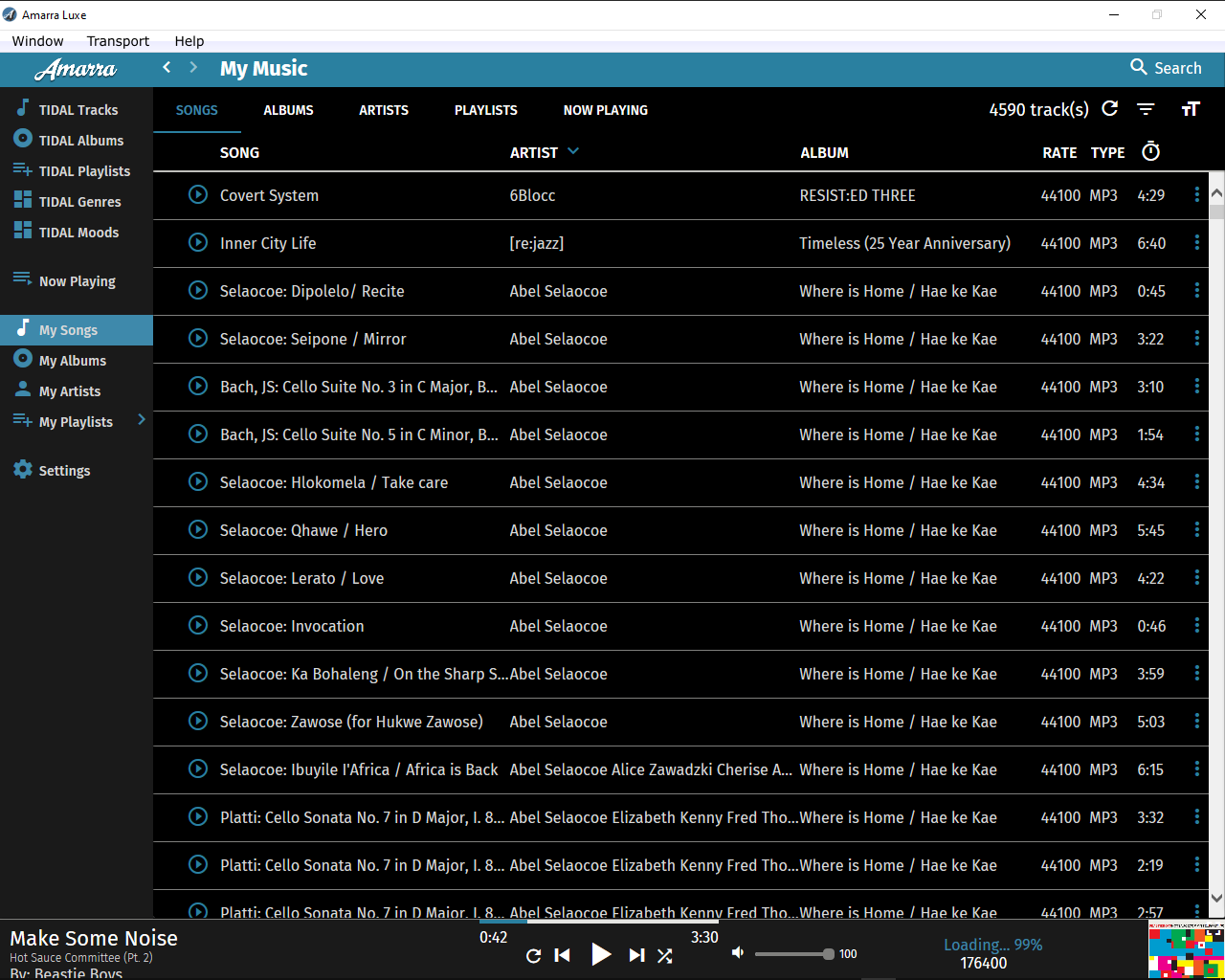Open My Playlists in sidebar
The image size is (1225, 980).
pos(77,422)
